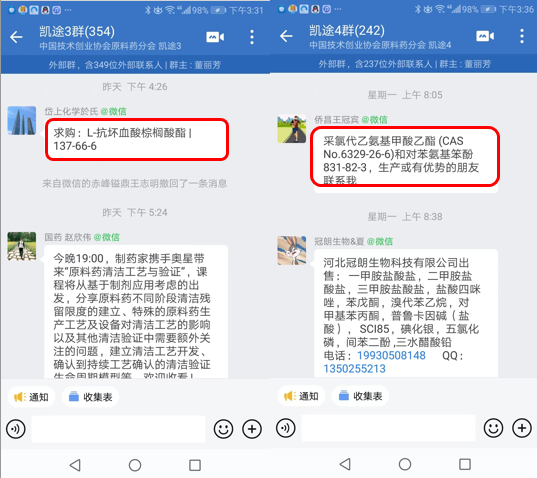The image size is (537, 478).
Task: Open three-dot menu in 凯途4群
Action: coord(522,36)
